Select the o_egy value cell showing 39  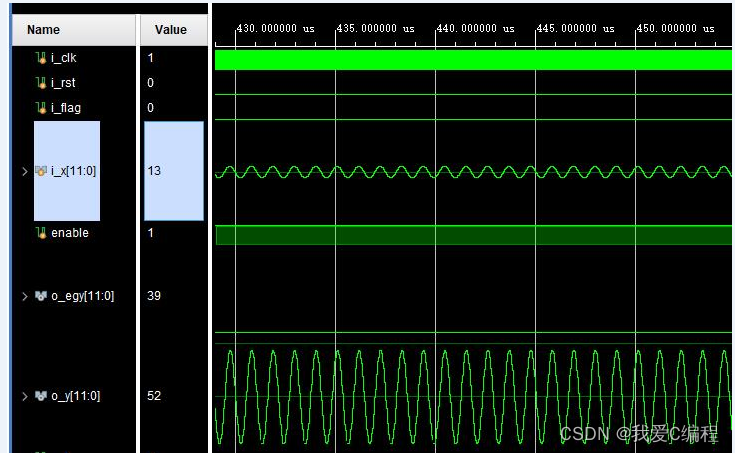[x=173, y=296]
